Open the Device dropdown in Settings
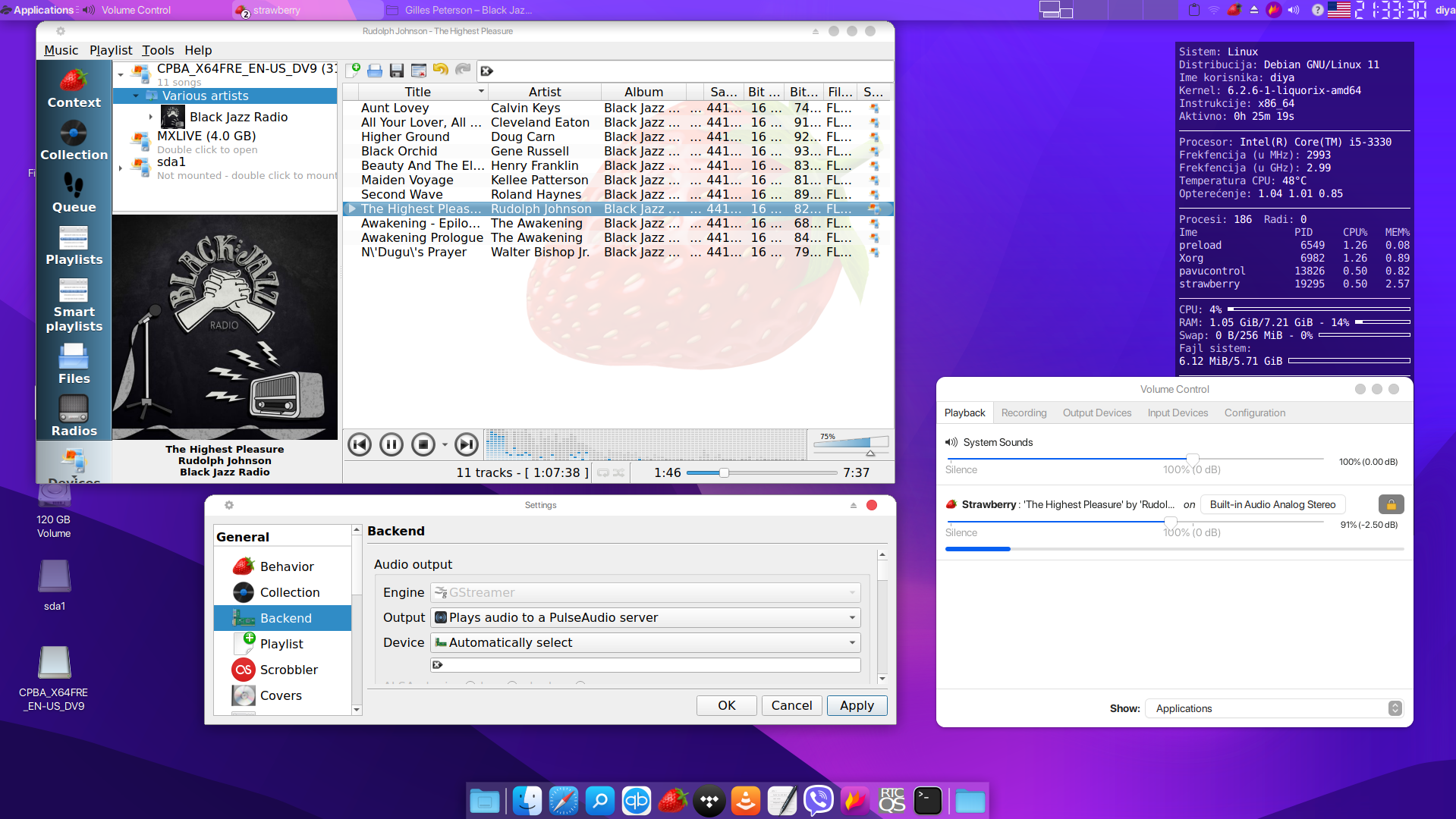1456x819 pixels. [646, 642]
